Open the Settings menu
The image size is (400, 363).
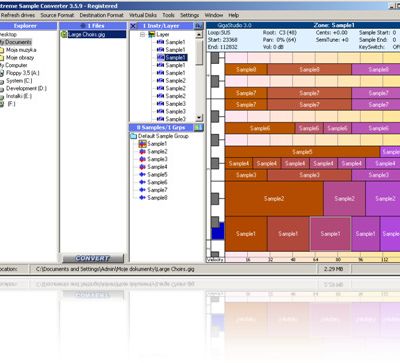[189, 15]
